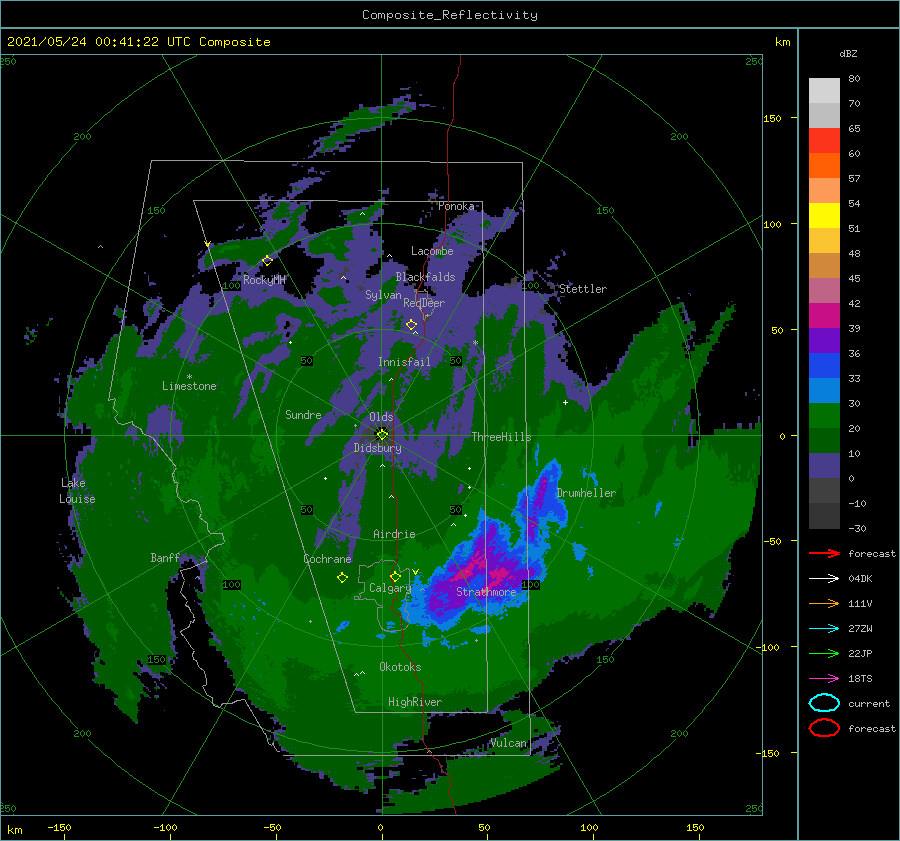This screenshot has height=841, width=900.
Task: Click the green 22JP arrow legend icon
Action: 824,653
